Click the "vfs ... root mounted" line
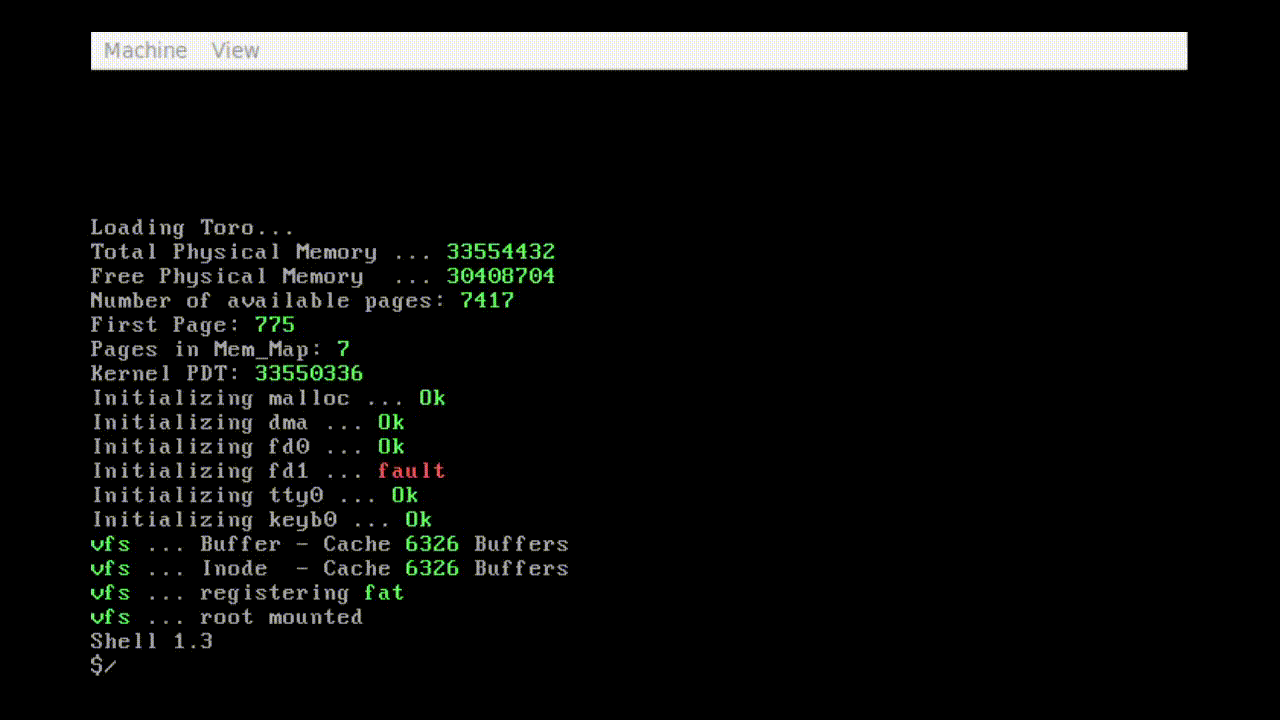 227,617
